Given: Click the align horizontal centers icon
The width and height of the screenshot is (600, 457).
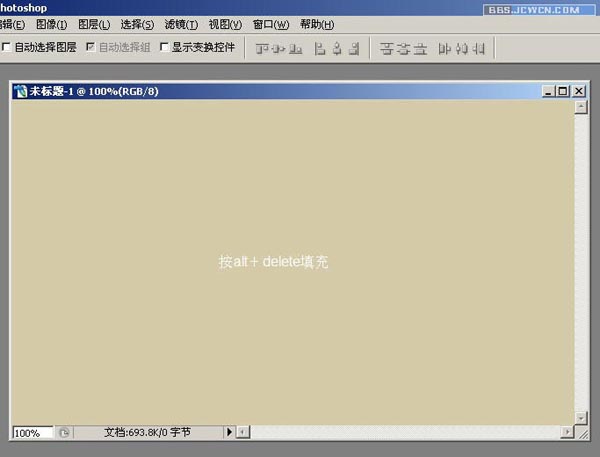Looking at the screenshot, I should 337,47.
